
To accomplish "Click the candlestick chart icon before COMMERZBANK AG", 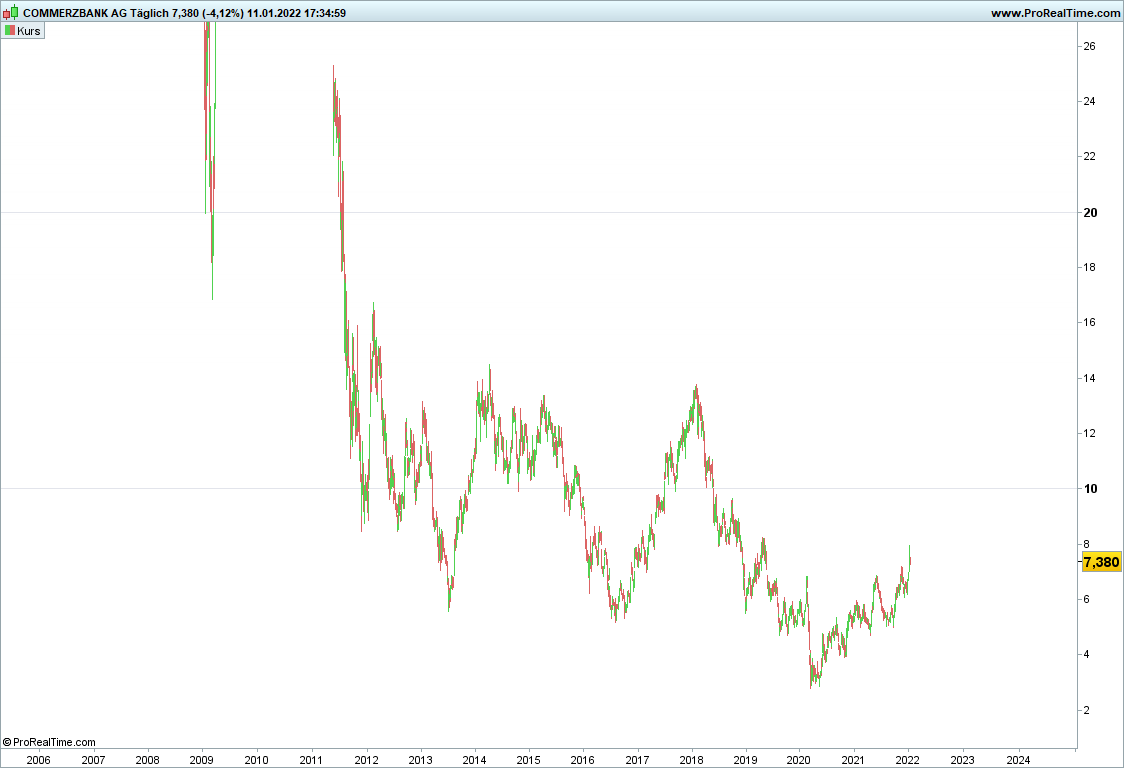I will (10, 11).
